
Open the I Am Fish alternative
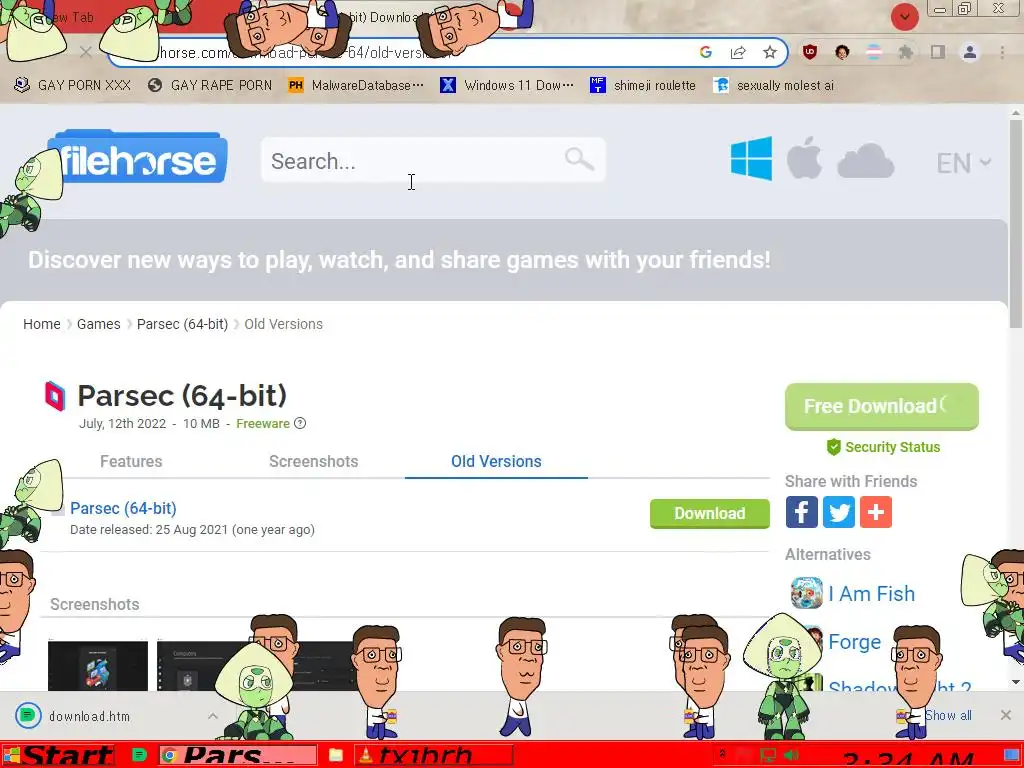click(871, 594)
